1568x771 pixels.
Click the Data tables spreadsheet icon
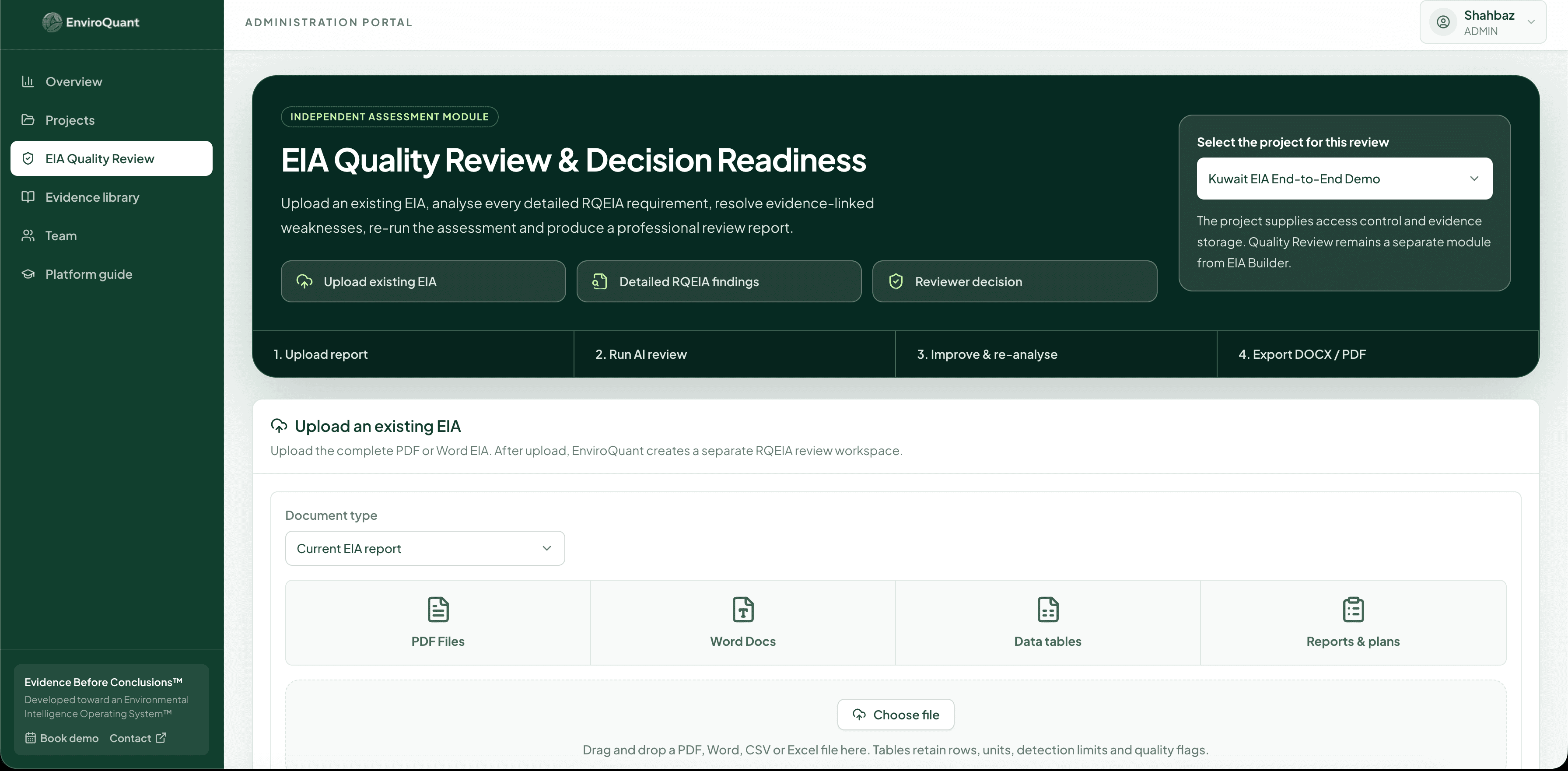1047,609
